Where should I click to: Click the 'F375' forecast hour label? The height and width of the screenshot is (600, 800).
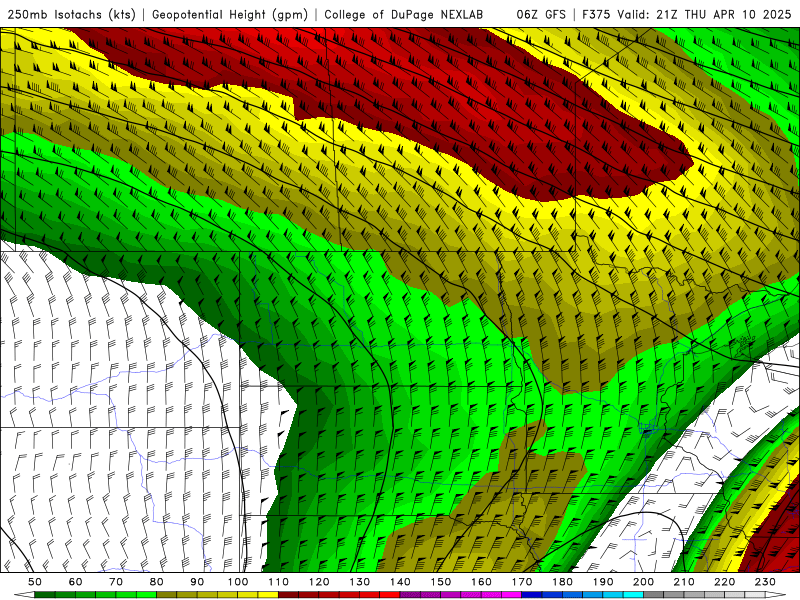[x=597, y=15]
